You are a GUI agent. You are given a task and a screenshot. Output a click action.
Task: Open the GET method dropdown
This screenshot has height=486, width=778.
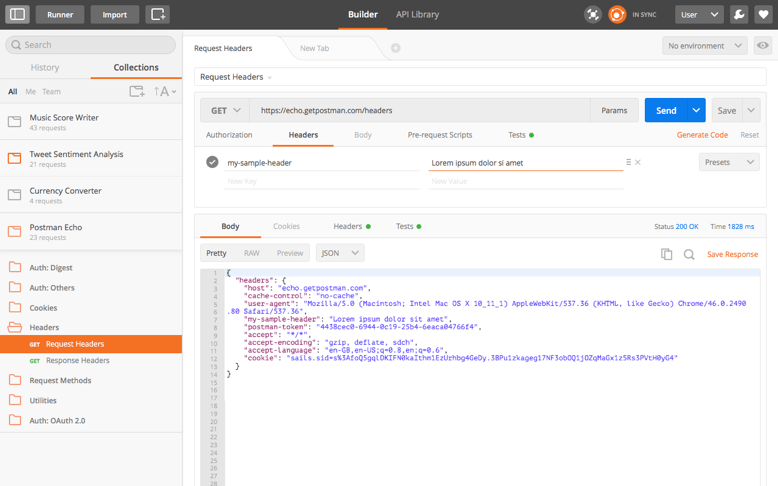click(225, 111)
